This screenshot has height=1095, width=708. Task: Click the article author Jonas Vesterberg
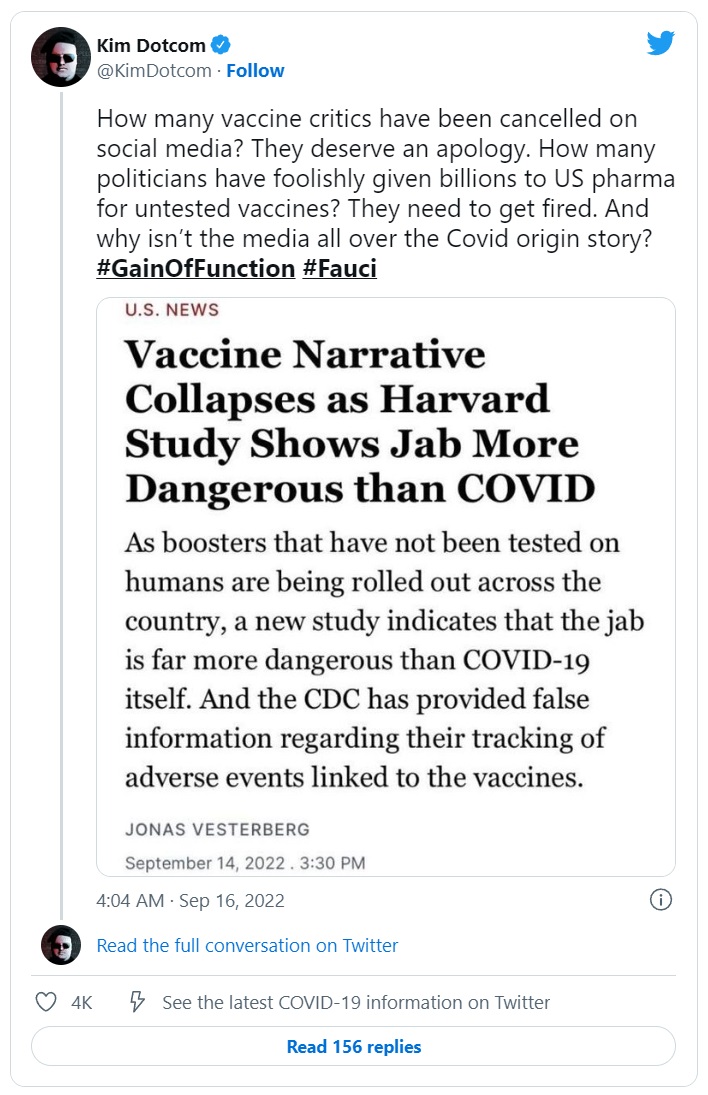click(x=217, y=829)
